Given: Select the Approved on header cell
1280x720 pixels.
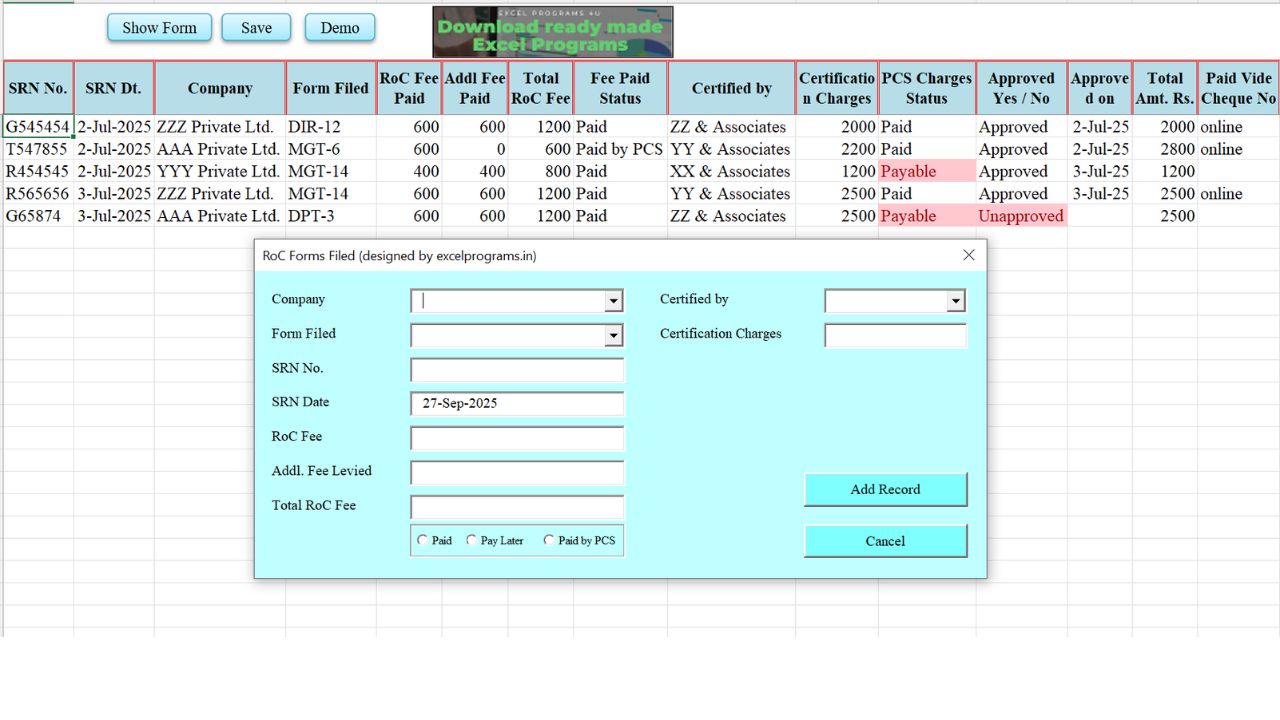Looking at the screenshot, I should [1100, 88].
